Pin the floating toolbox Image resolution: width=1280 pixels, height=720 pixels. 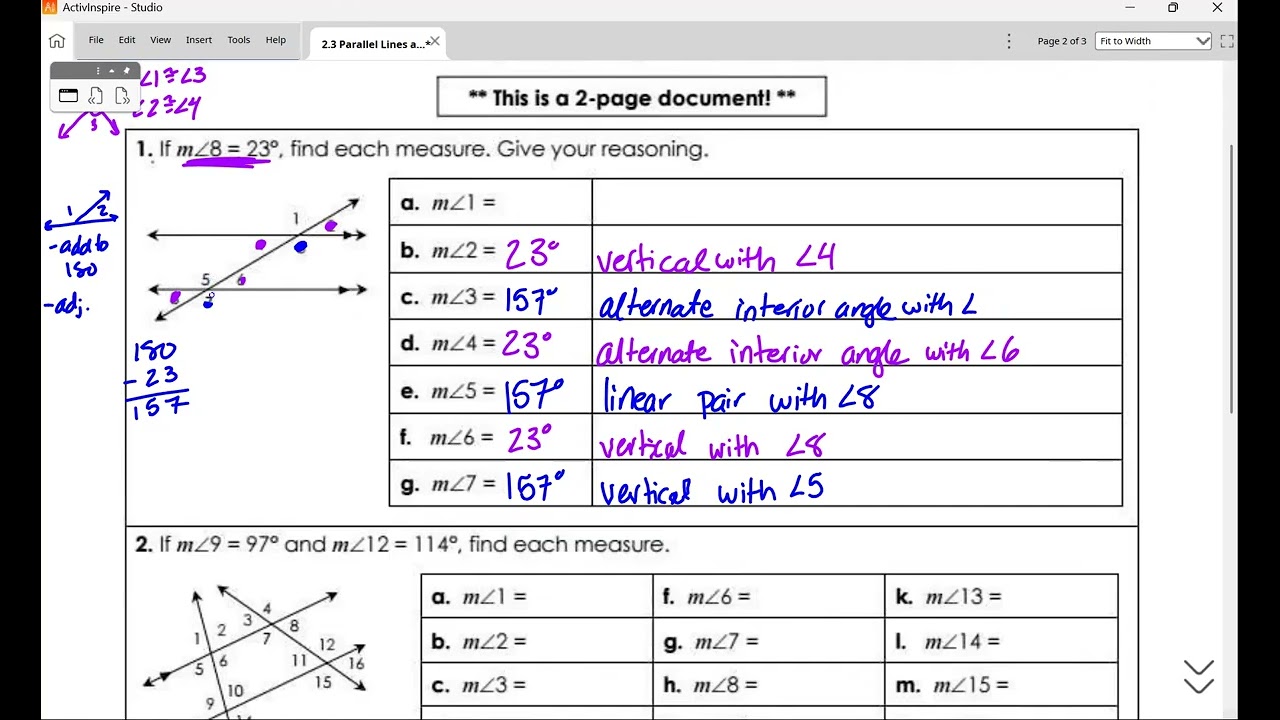click(x=126, y=71)
